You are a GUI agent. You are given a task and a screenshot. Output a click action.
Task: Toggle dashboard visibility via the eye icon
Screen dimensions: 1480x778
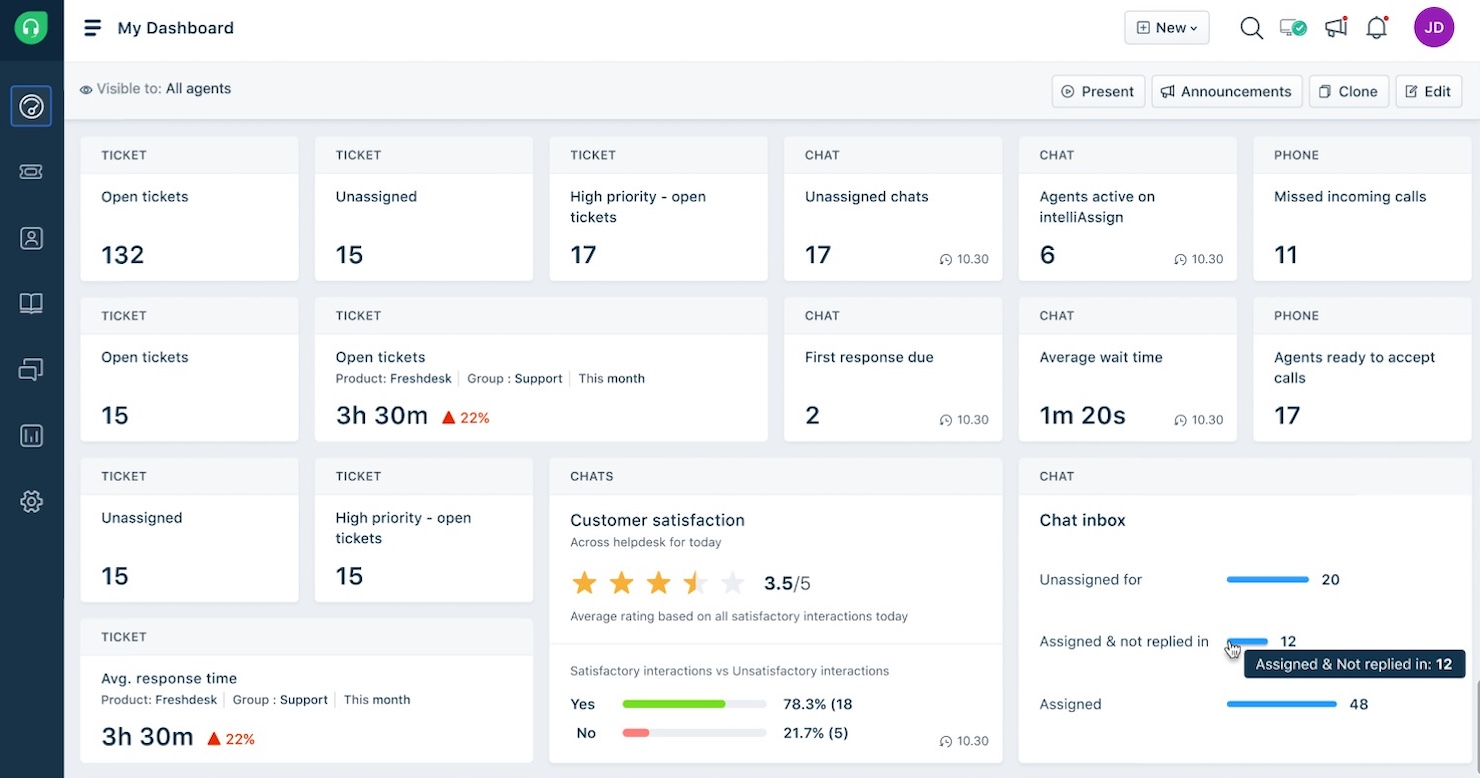coord(88,89)
